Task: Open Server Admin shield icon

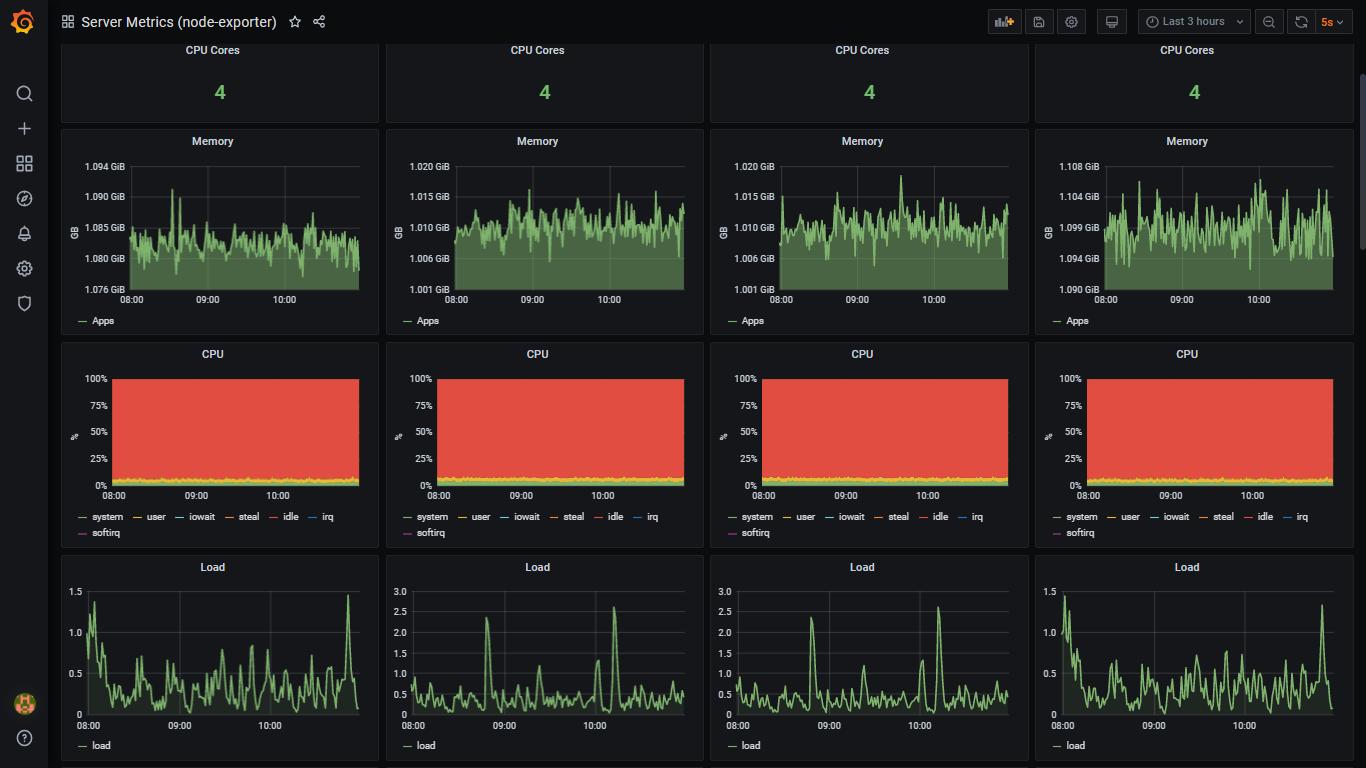Action: coord(24,303)
